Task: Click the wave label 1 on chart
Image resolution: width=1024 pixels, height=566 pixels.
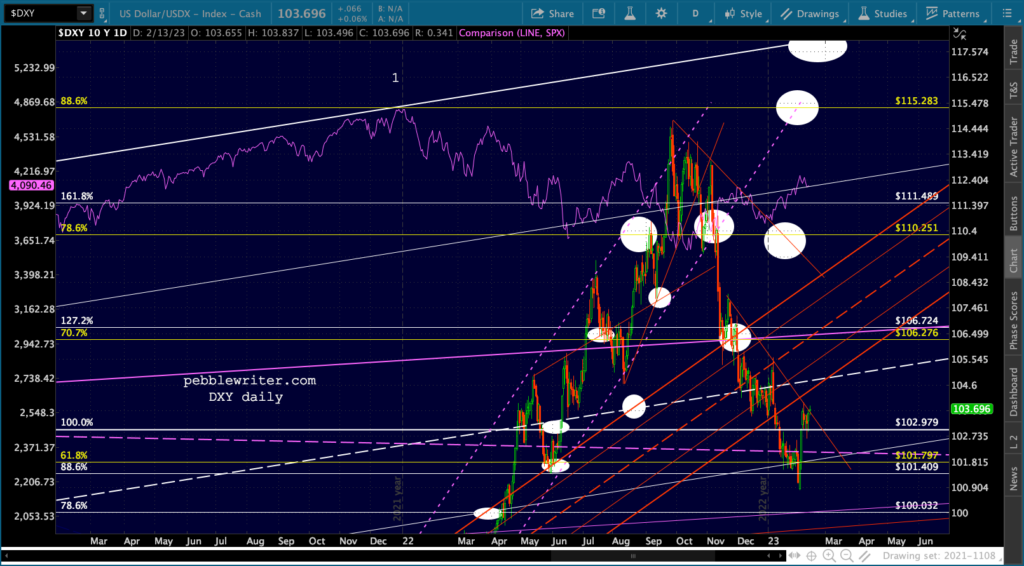Action: pos(395,78)
